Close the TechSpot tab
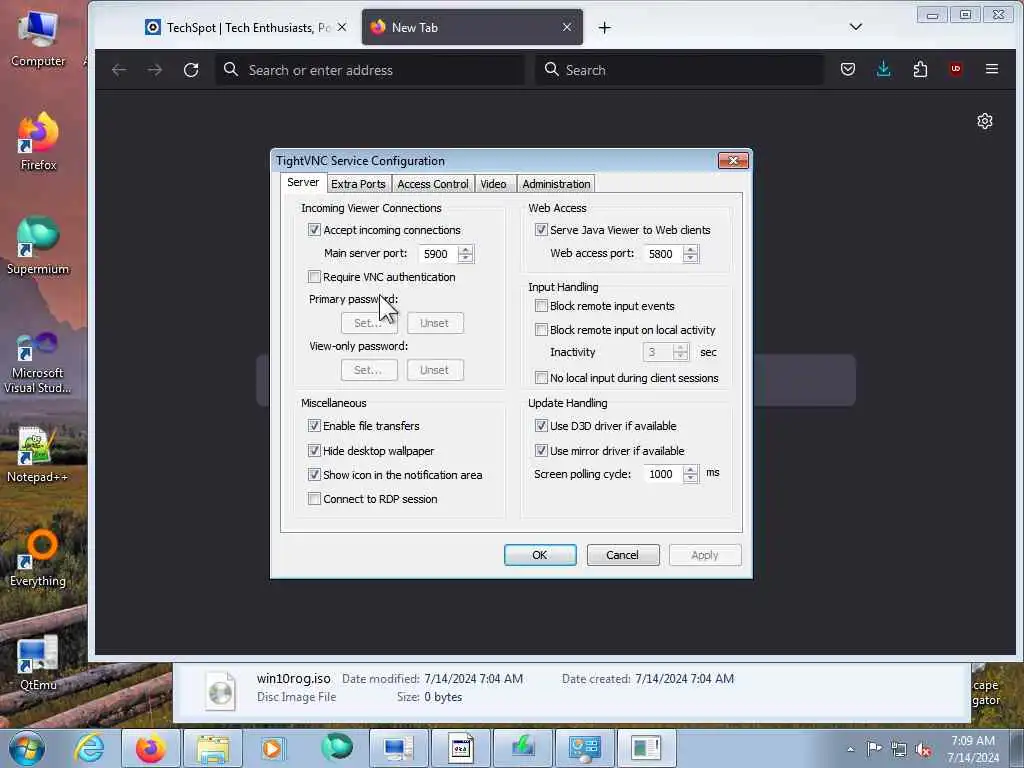Viewport: 1024px width, 768px height. (342, 27)
